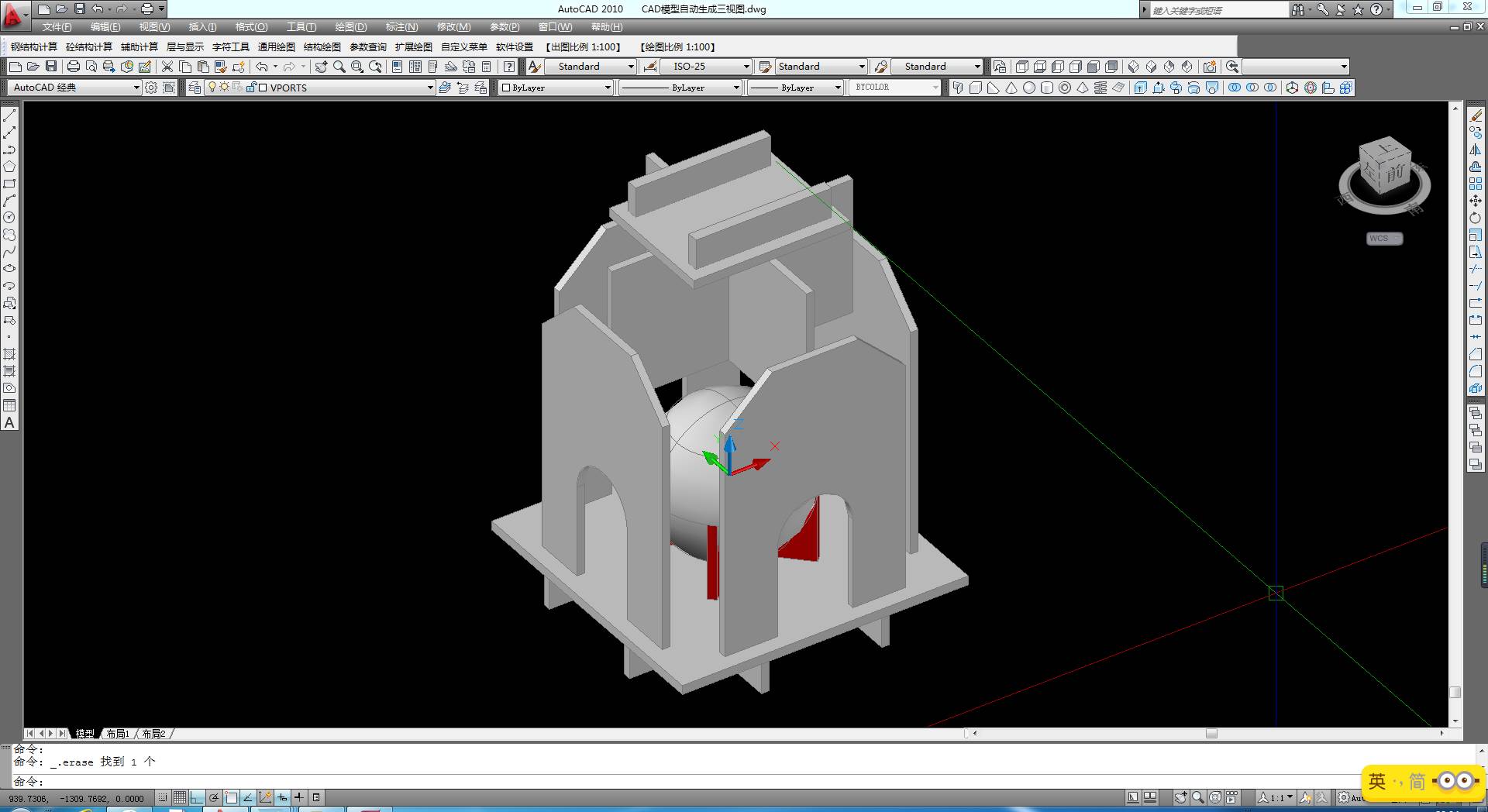Image resolution: width=1488 pixels, height=812 pixels.
Task: Activate realtime Zoom magnifier tool
Action: [339, 67]
